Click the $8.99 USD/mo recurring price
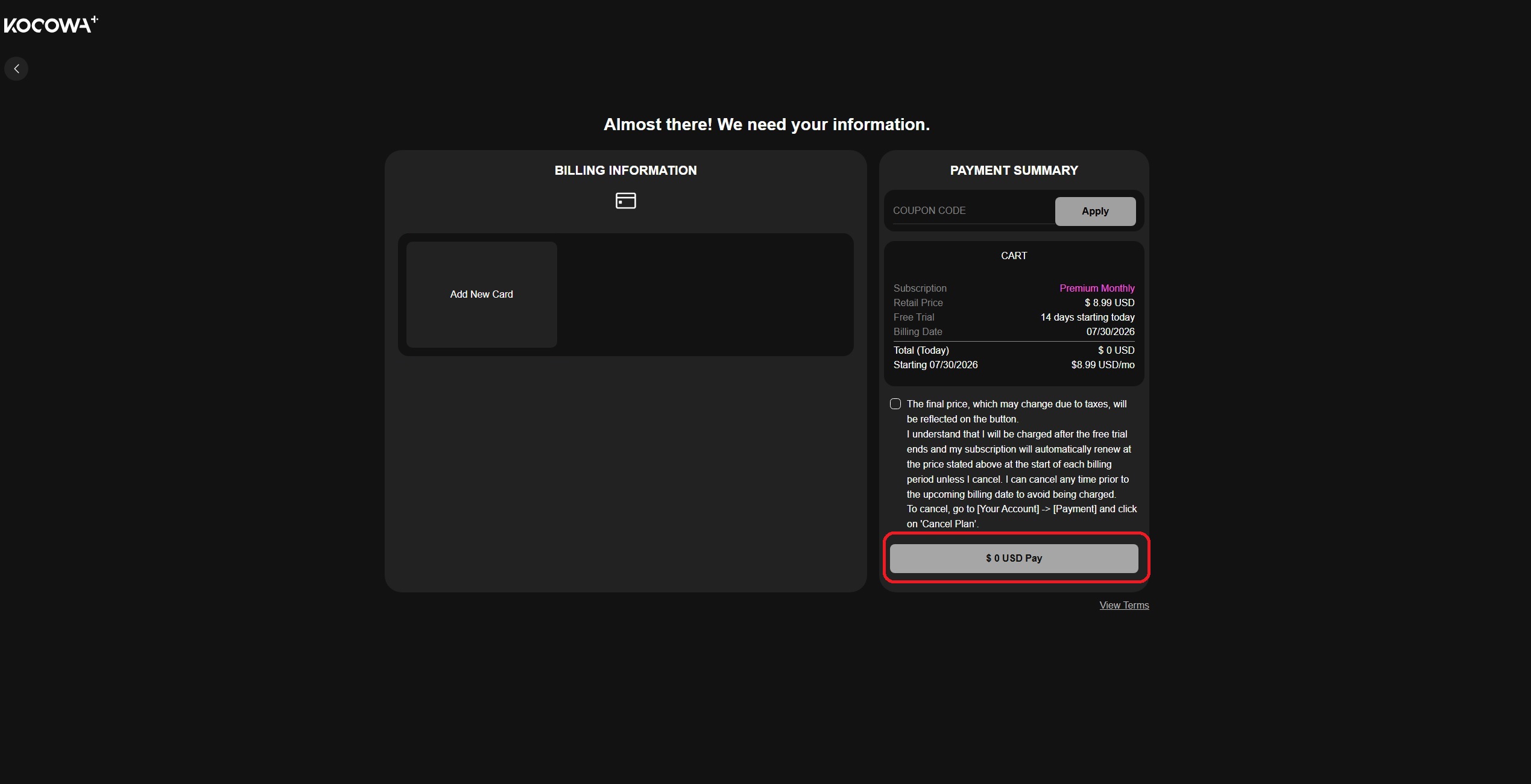 pos(1102,365)
